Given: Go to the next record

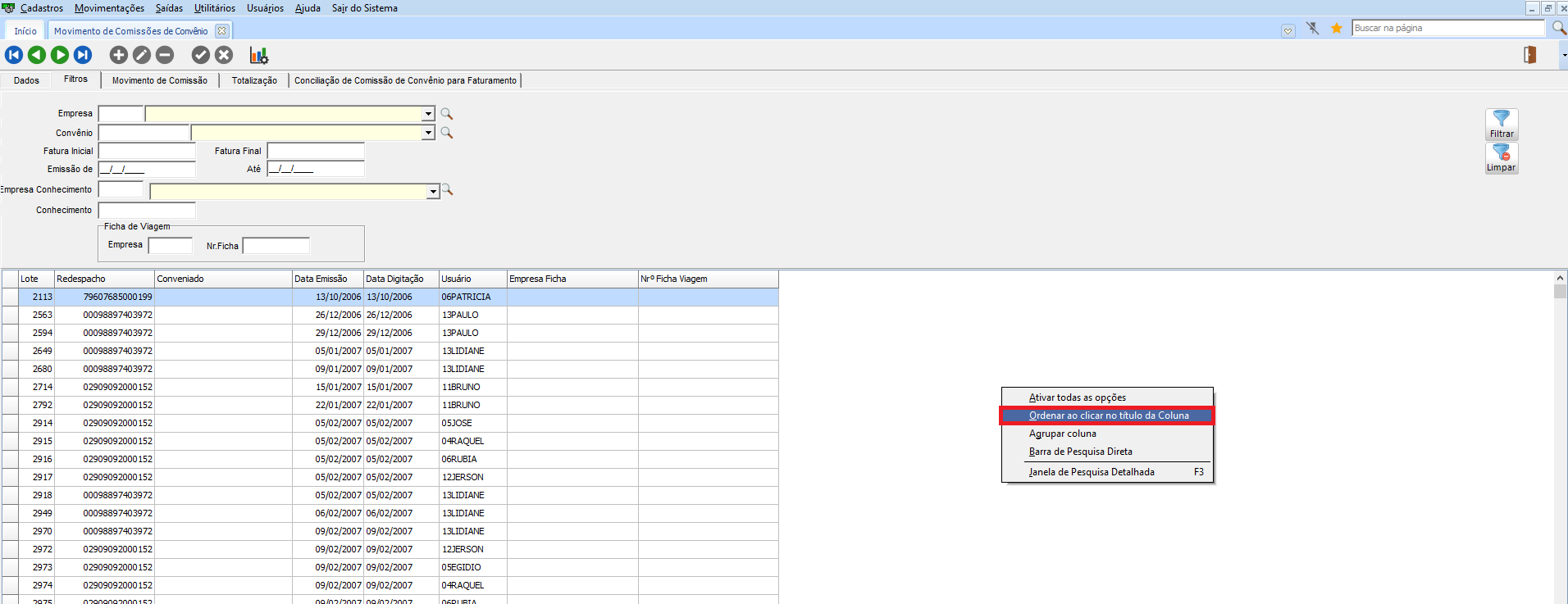Looking at the screenshot, I should point(60,55).
